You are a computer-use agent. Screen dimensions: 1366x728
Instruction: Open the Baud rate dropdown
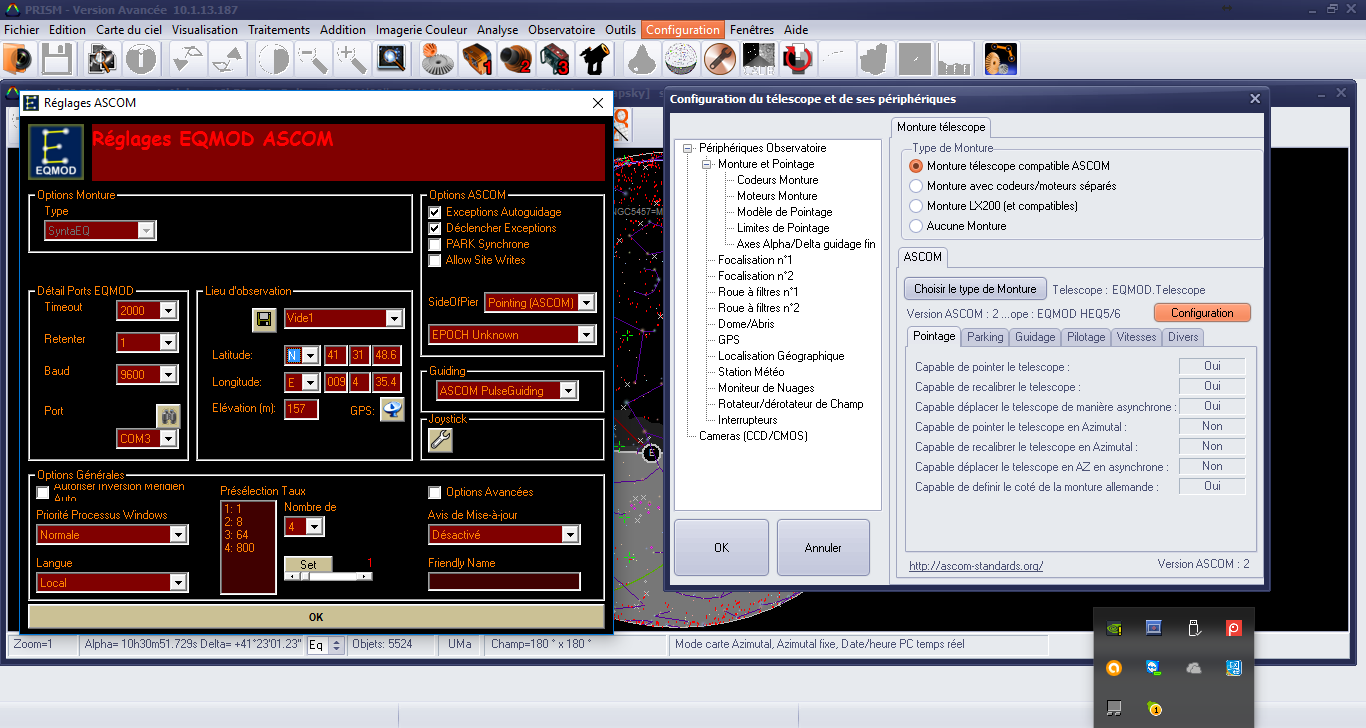[x=168, y=375]
